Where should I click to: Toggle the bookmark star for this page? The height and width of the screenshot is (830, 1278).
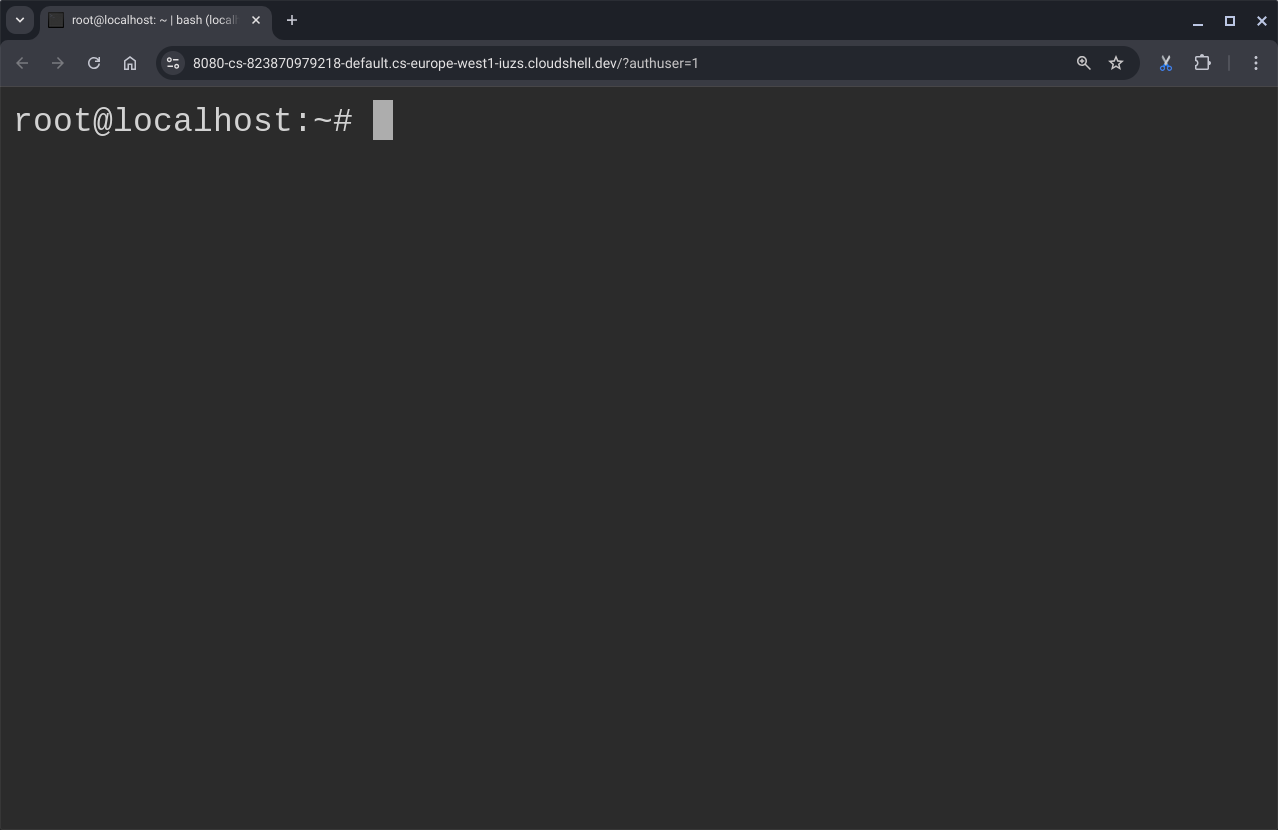click(1116, 62)
